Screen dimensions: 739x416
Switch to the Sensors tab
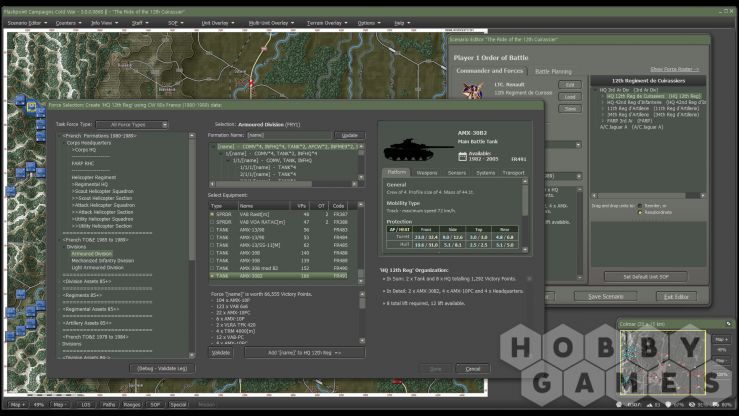click(x=457, y=173)
